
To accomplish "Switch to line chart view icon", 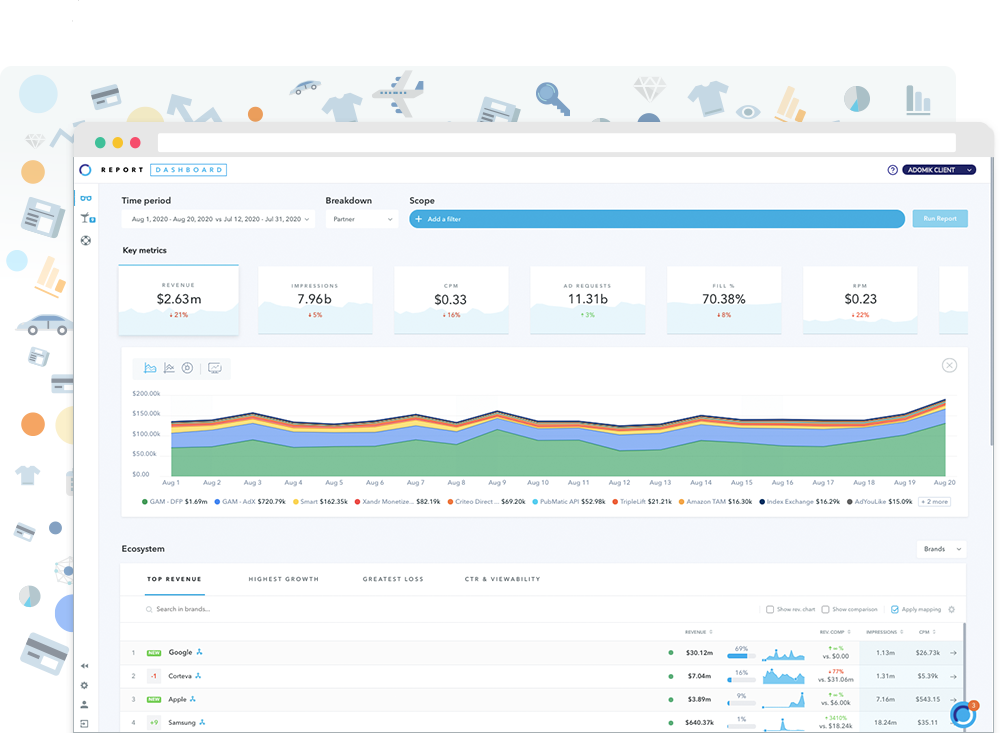I will pyautogui.click(x=169, y=368).
